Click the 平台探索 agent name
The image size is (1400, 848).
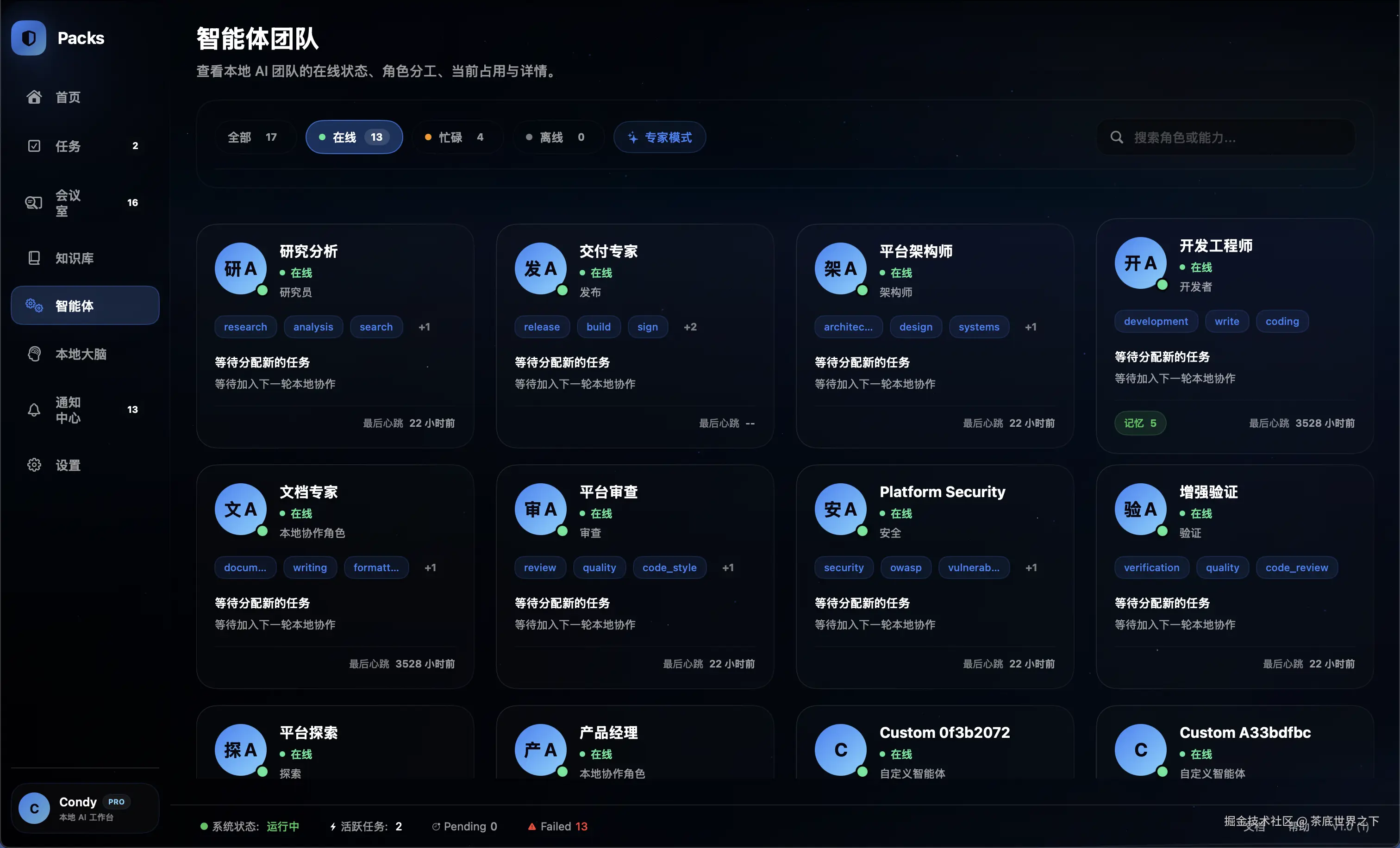tap(308, 733)
